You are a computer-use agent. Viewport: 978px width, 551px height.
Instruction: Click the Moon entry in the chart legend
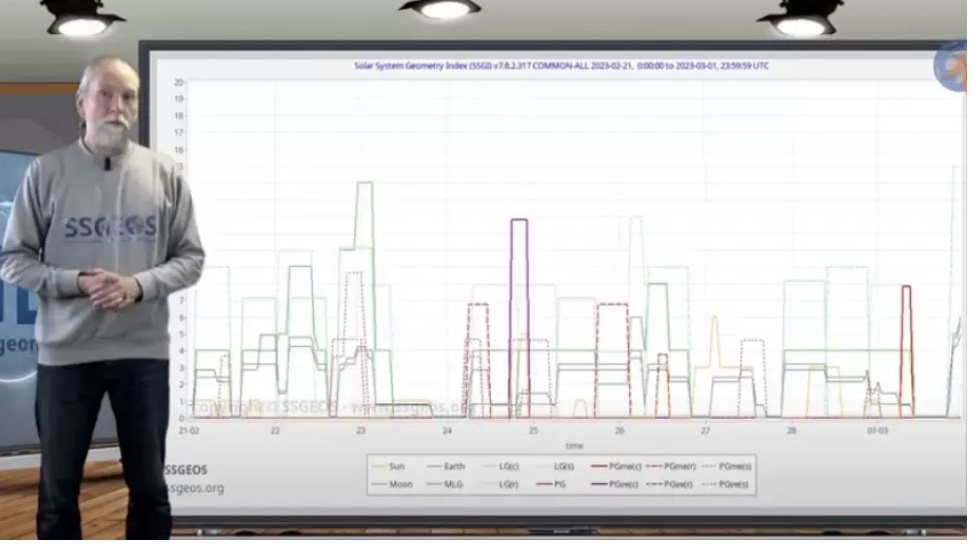392,484
